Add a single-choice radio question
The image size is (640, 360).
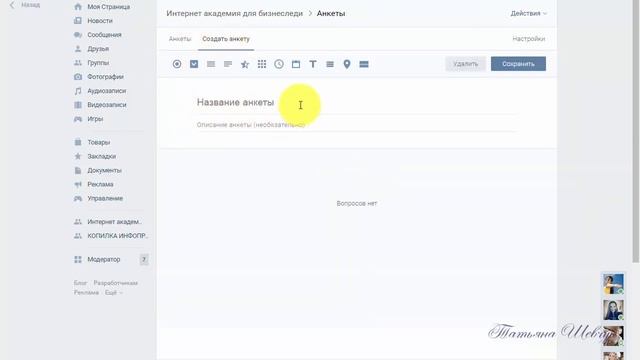(177, 64)
